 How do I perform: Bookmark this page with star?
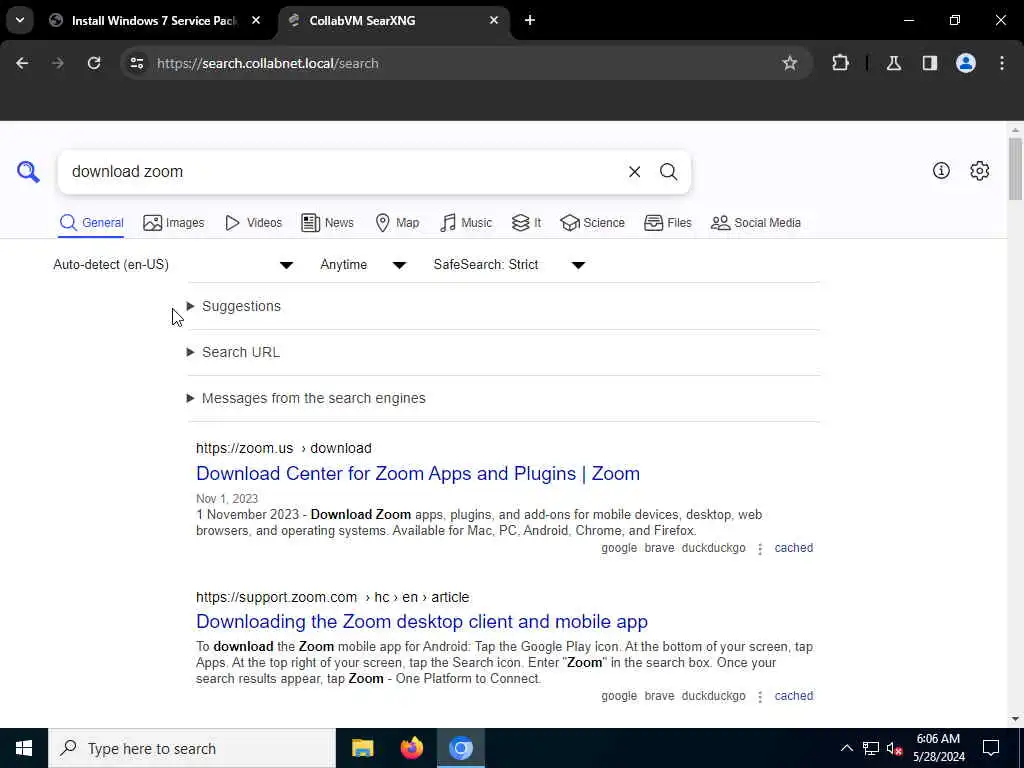790,63
